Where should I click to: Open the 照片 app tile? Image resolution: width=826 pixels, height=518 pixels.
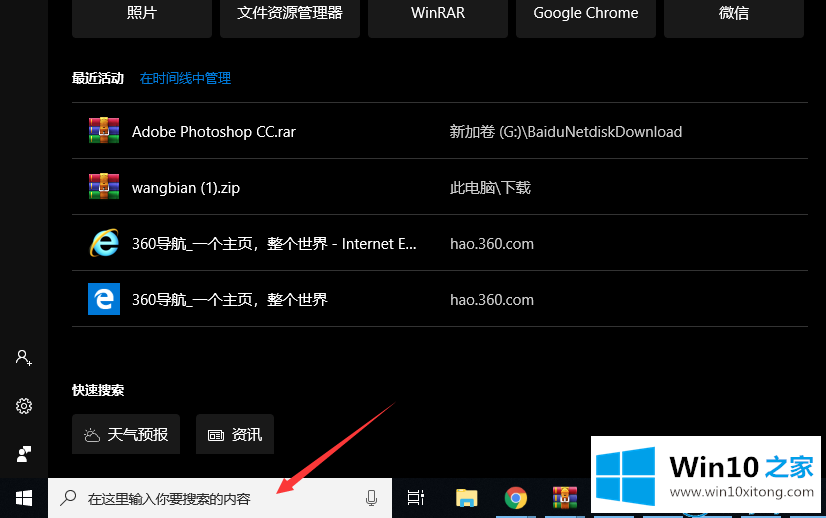point(141,15)
